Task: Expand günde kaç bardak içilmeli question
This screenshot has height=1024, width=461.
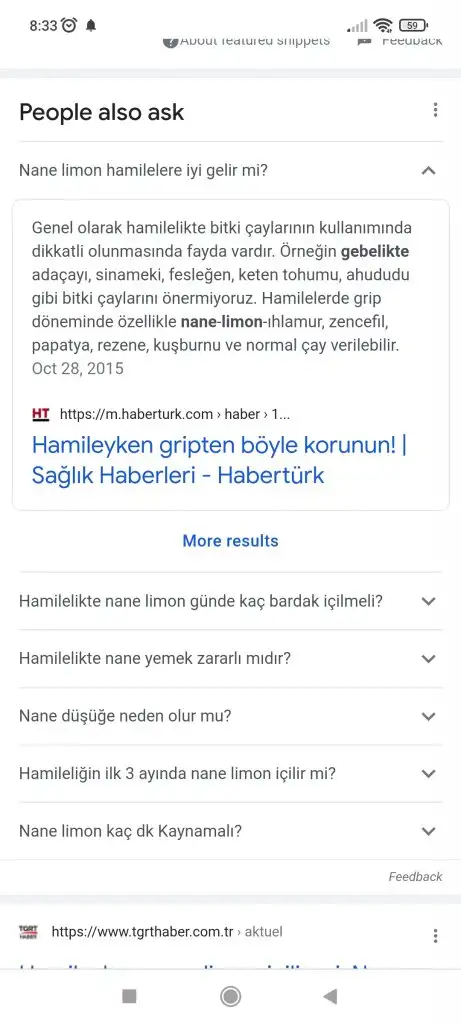Action: [230, 601]
